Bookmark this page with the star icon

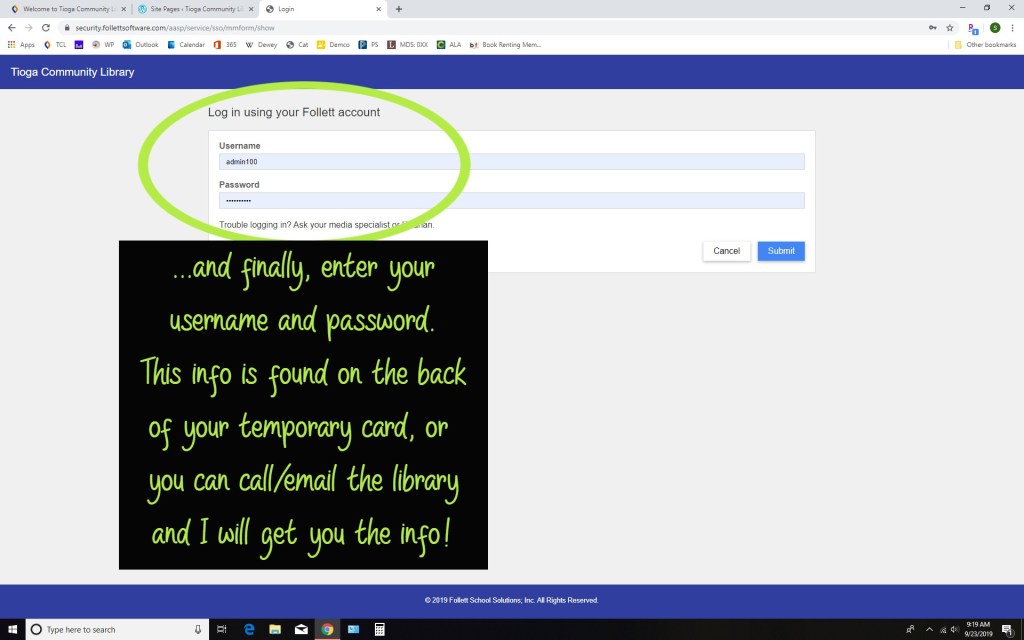[949, 28]
